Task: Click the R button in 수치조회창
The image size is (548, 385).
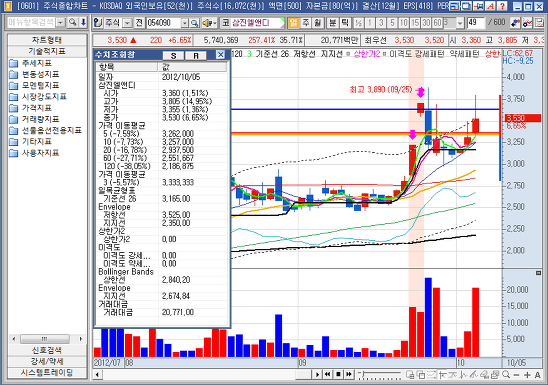Action: (196, 55)
